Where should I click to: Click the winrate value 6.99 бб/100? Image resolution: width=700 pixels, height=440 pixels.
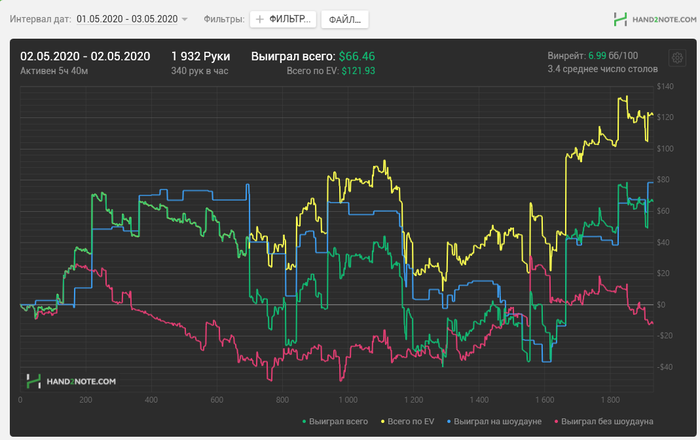point(613,56)
